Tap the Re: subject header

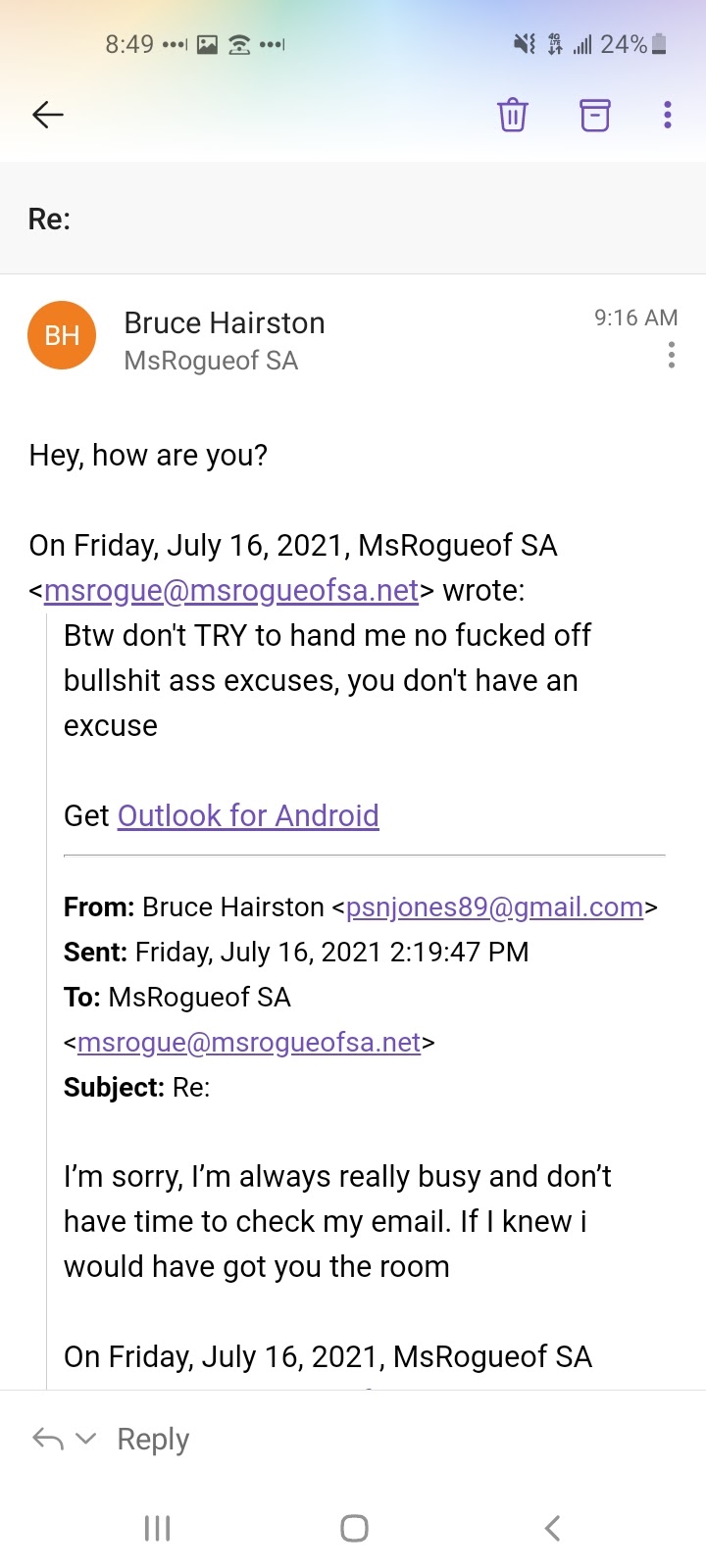(50, 219)
